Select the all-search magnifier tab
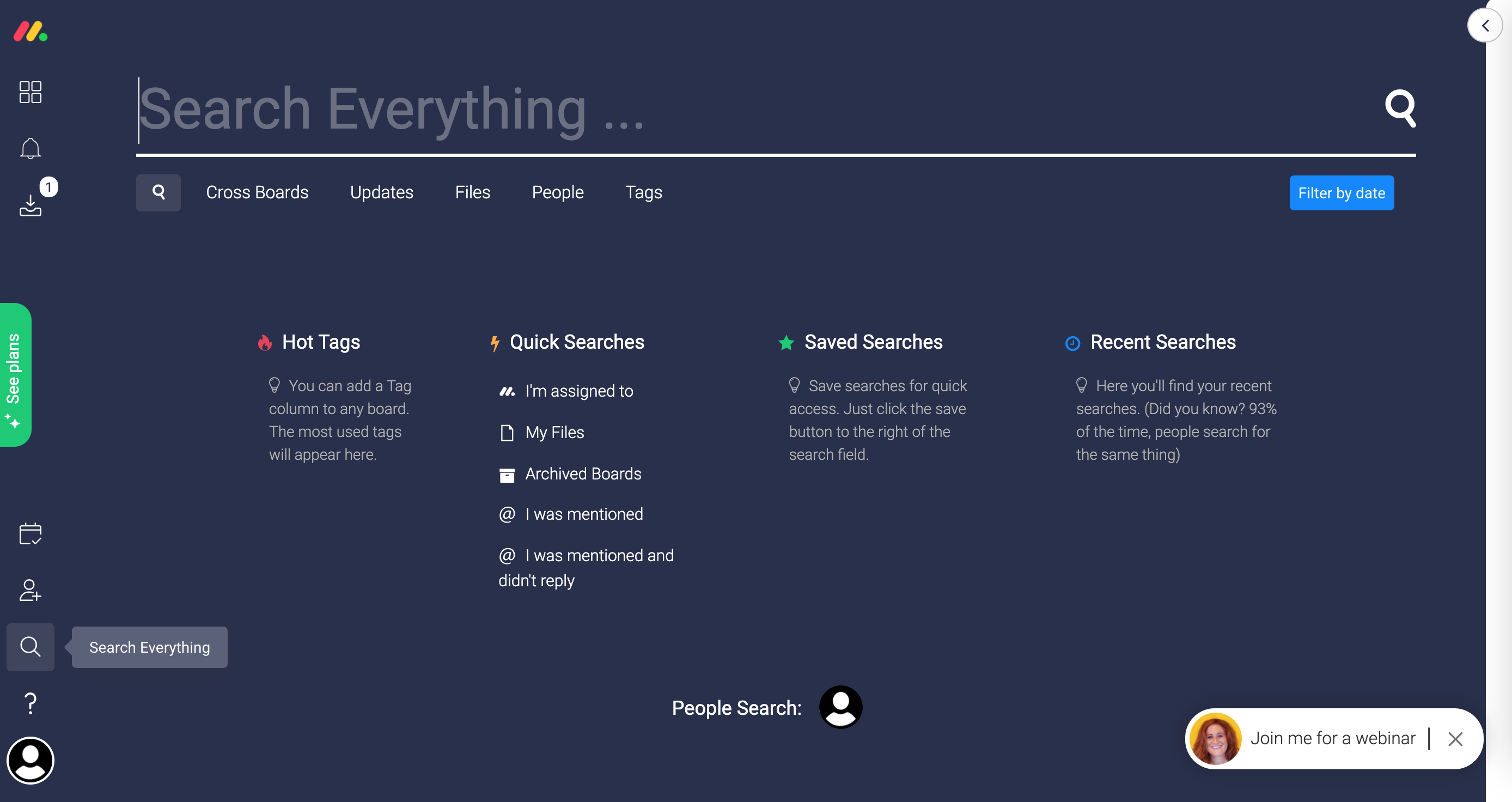This screenshot has height=802, width=1512. 158,192
